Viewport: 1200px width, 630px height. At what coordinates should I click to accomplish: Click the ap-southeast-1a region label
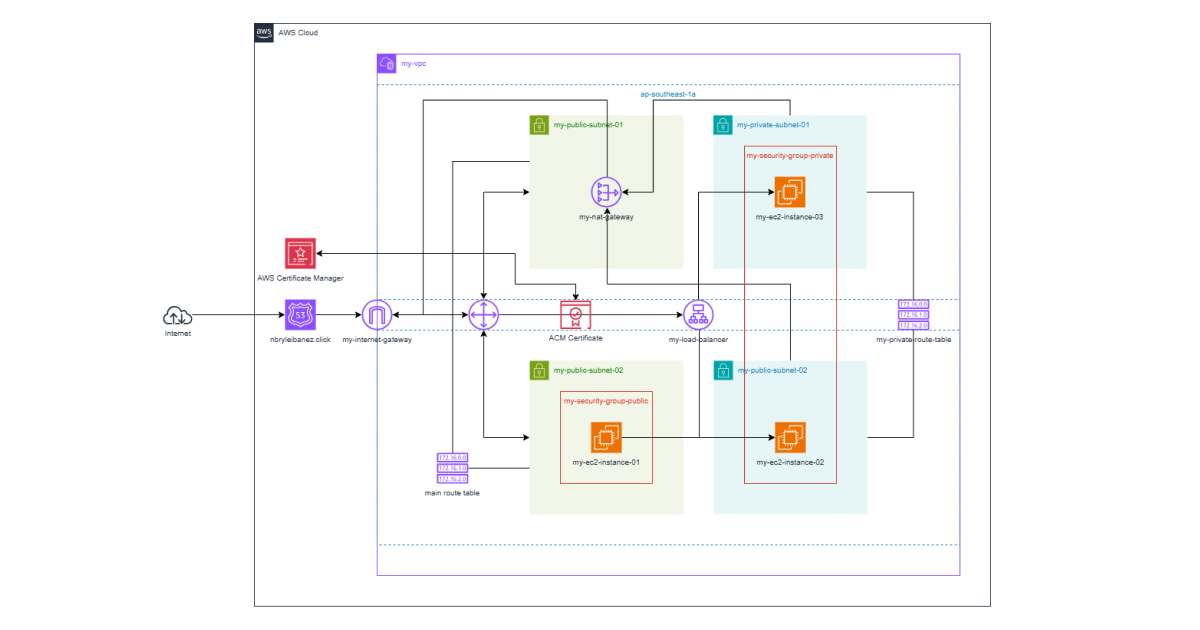pos(667,93)
